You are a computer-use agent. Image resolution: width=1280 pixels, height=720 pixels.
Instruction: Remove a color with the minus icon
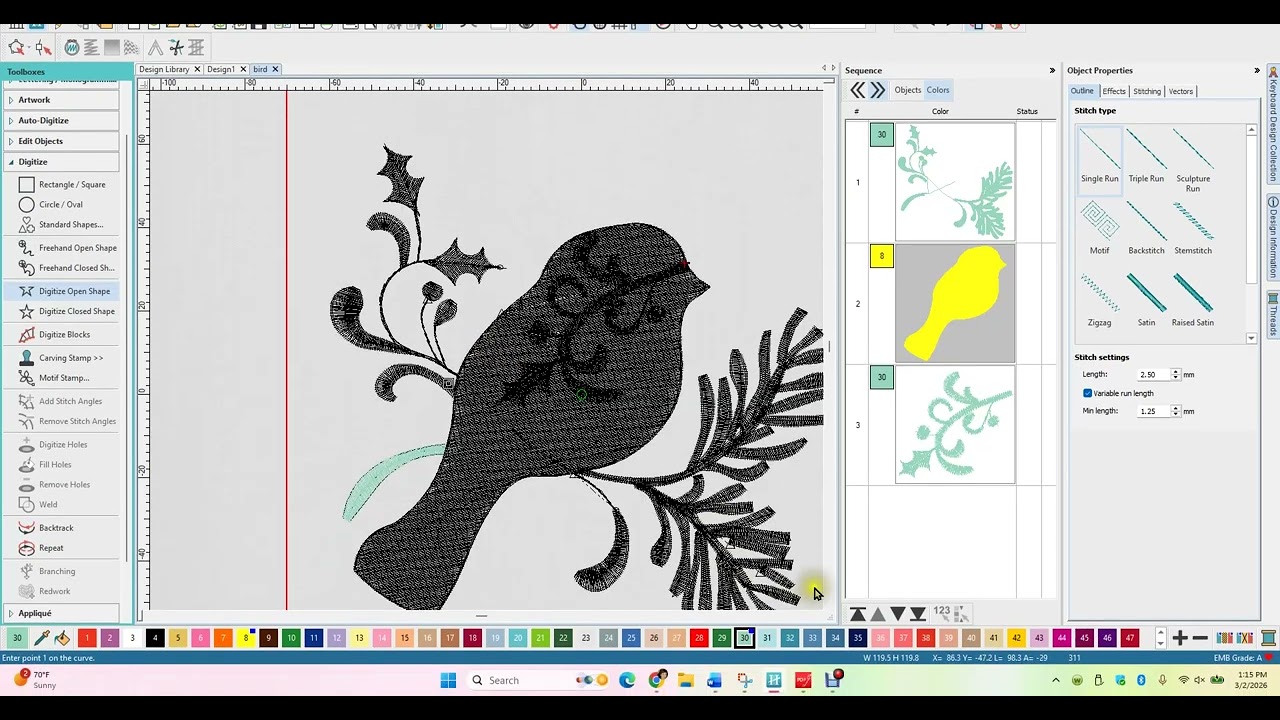[x=1200, y=638]
